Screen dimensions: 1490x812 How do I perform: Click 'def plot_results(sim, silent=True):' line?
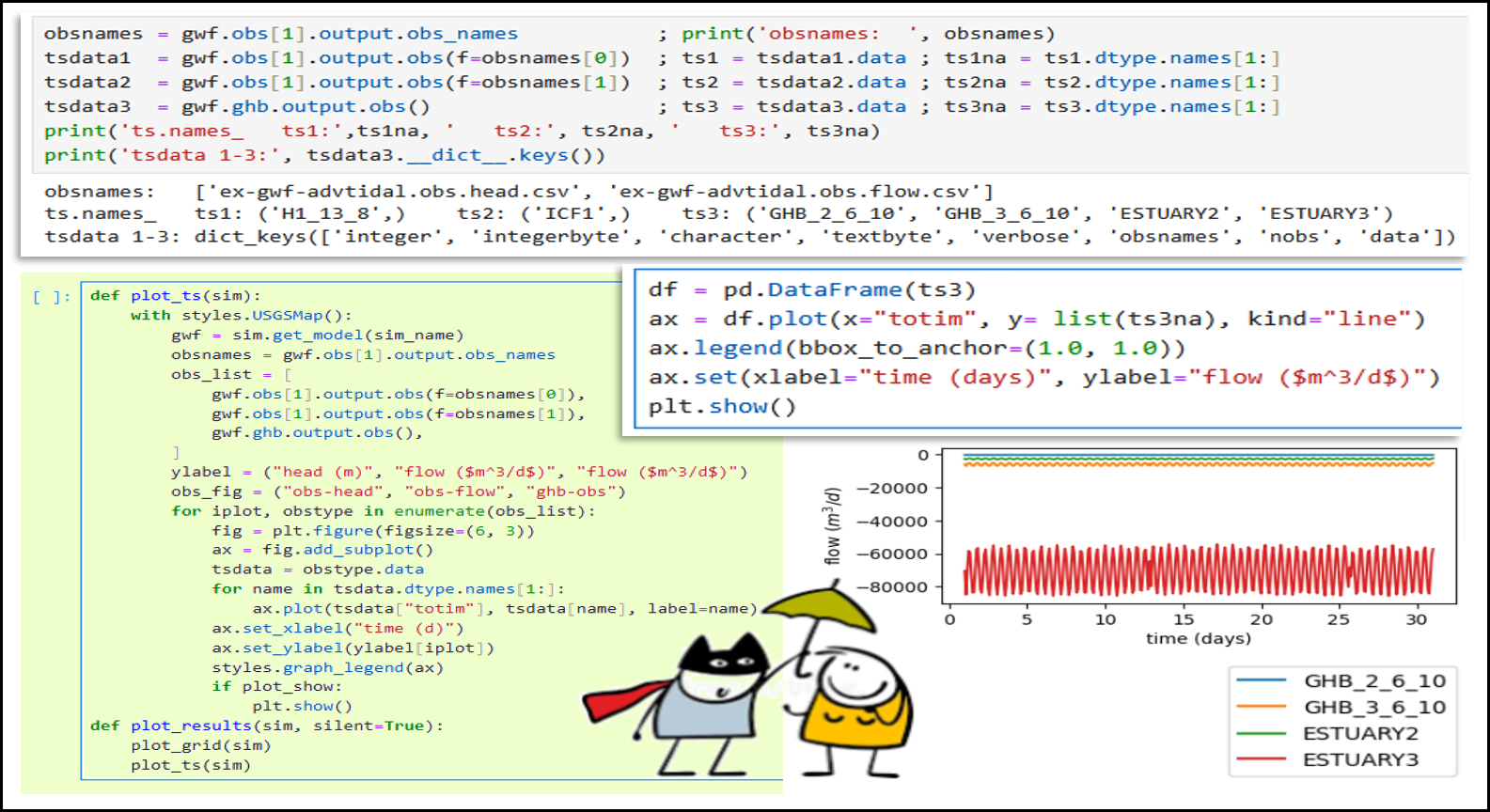pos(266,726)
